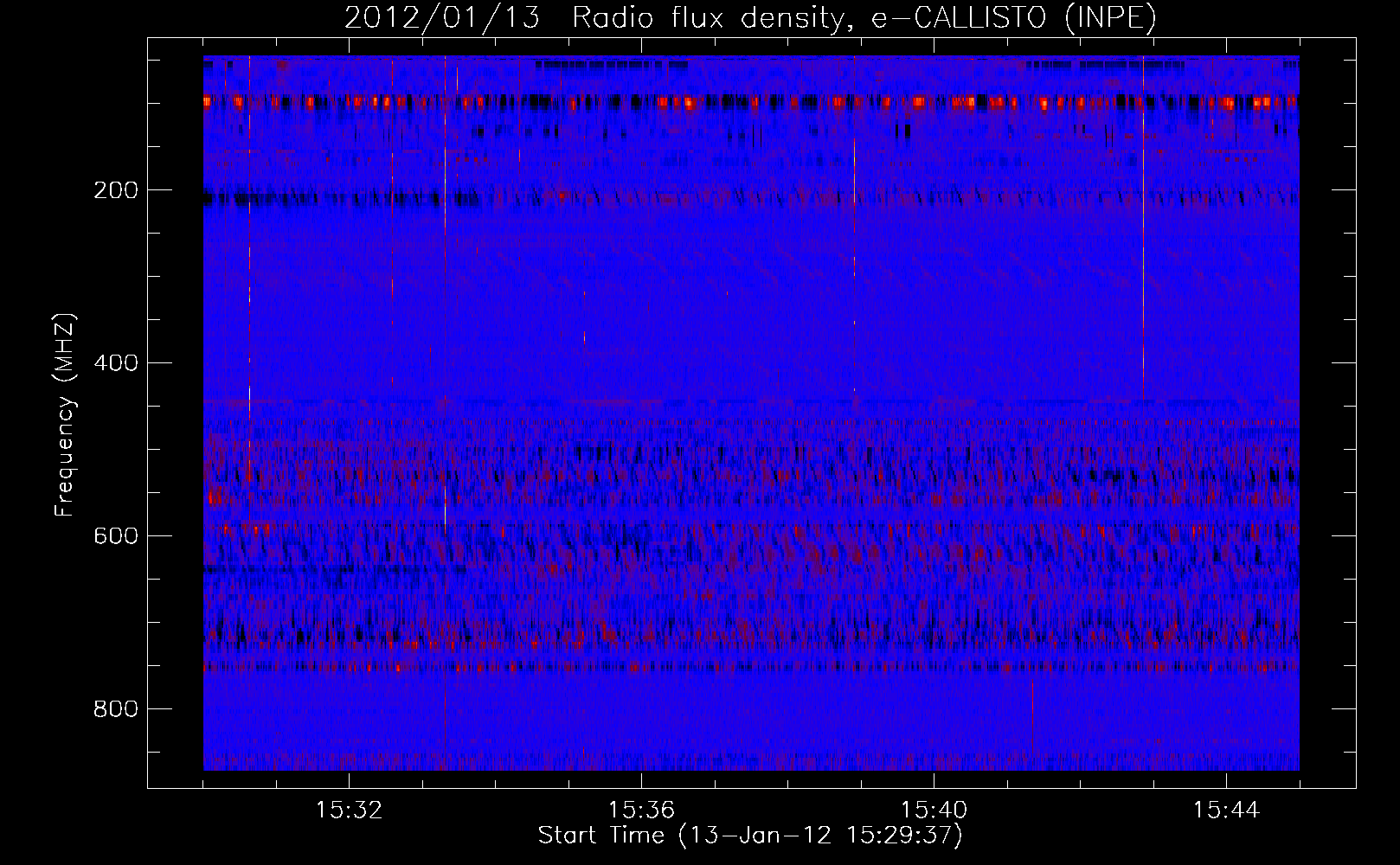Click the 200 frequency tick label
1400x865 pixels.
pos(116,190)
